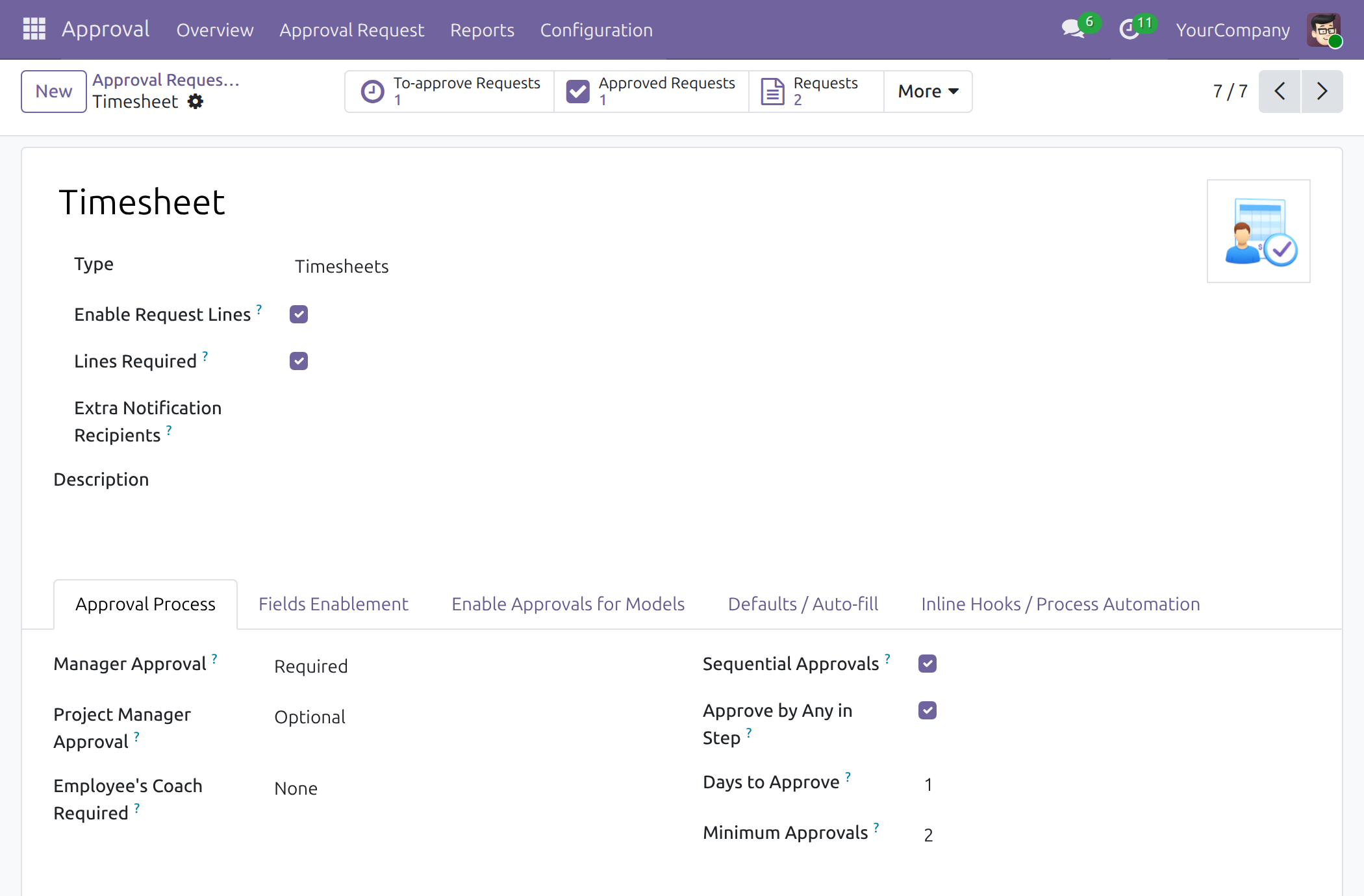Image resolution: width=1364 pixels, height=896 pixels.
Task: Open the conversations chat icon
Action: (1073, 29)
